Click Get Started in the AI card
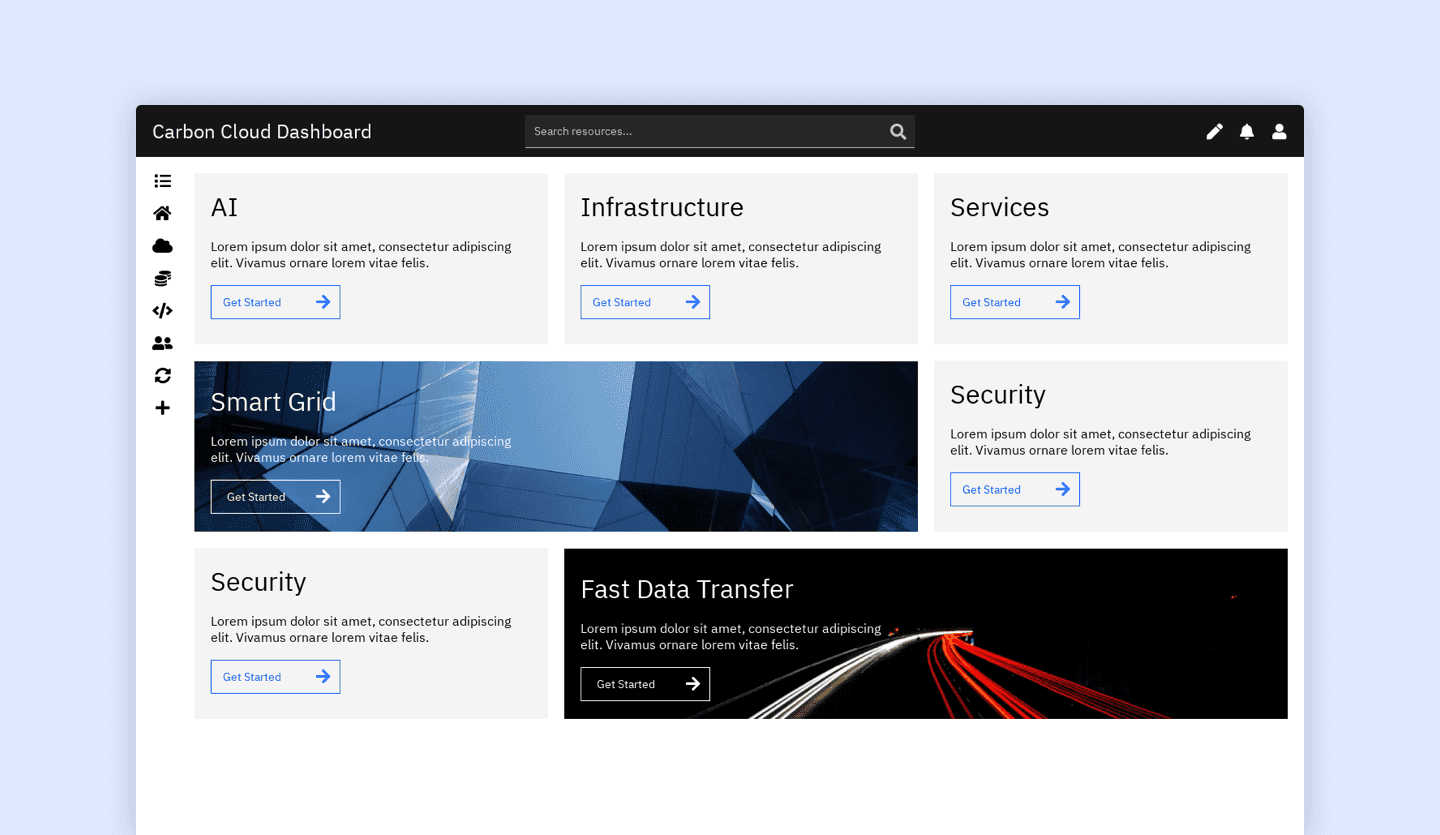1440x835 pixels. pos(275,302)
